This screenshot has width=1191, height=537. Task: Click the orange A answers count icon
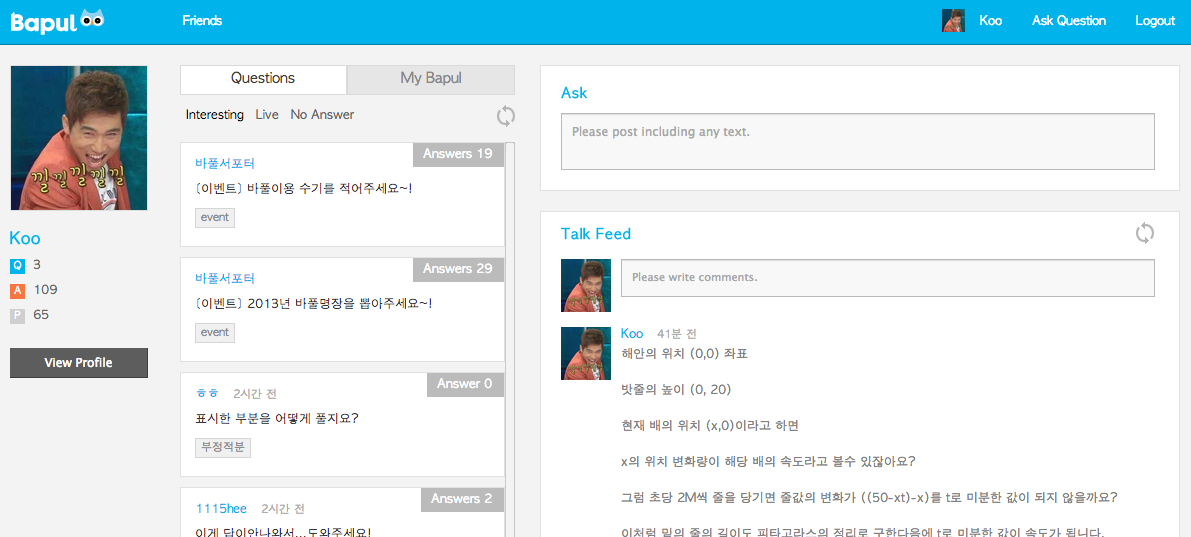[17, 290]
